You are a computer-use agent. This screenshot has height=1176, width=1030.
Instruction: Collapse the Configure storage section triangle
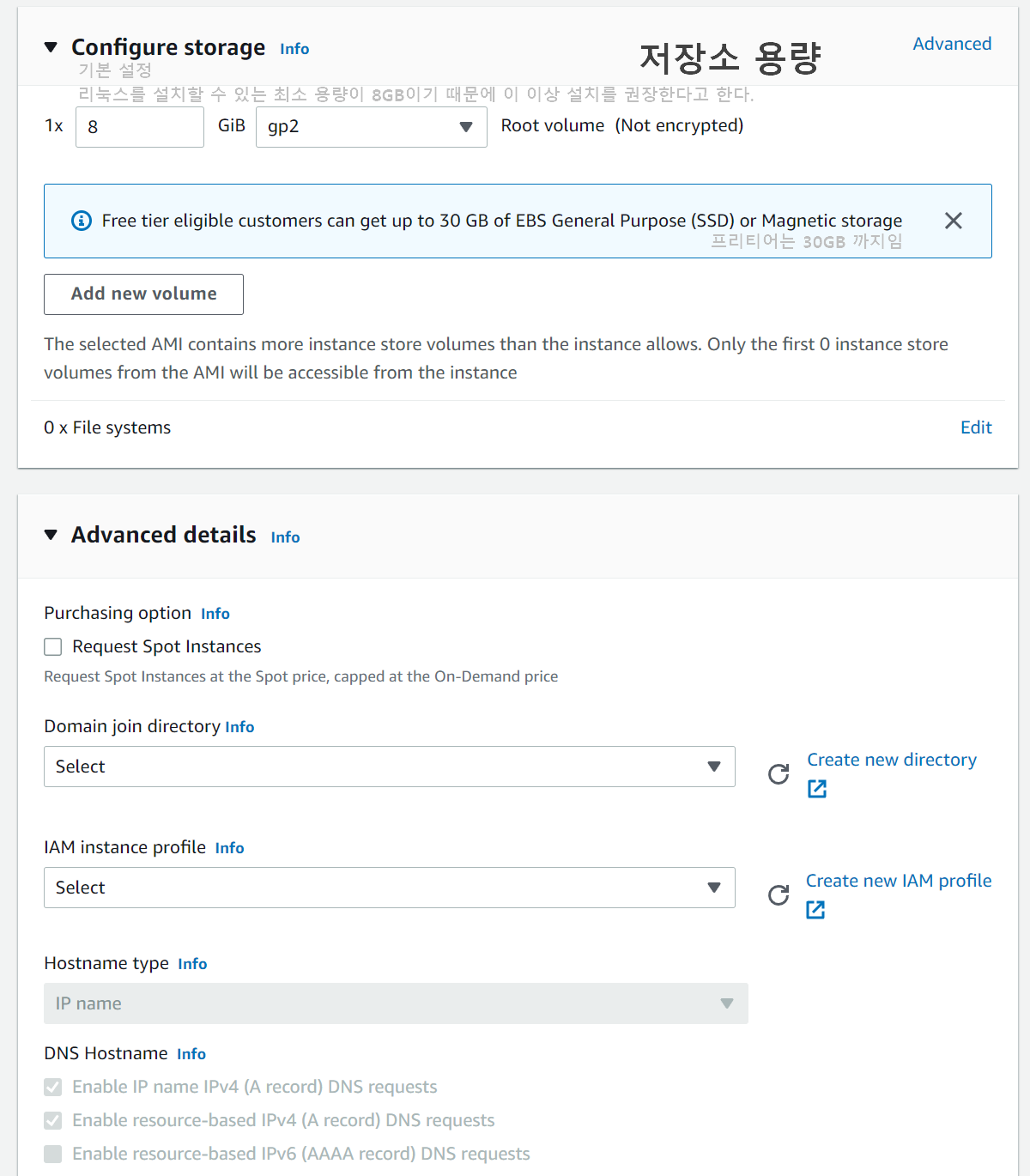click(51, 47)
